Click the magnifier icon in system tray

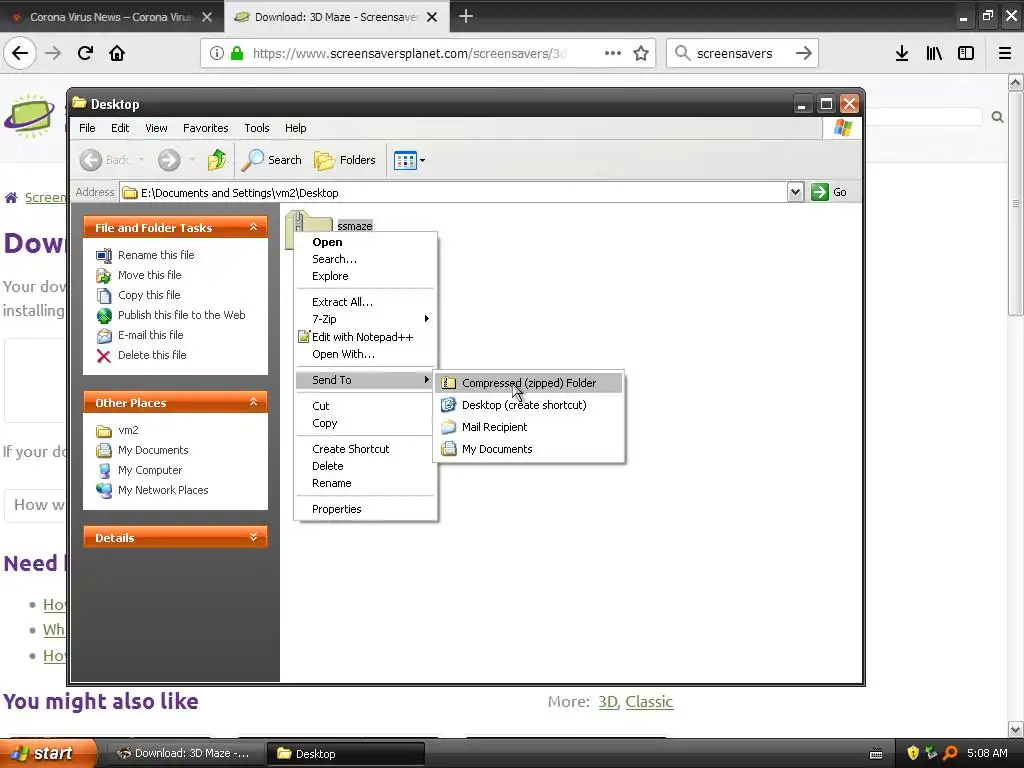(x=950, y=753)
